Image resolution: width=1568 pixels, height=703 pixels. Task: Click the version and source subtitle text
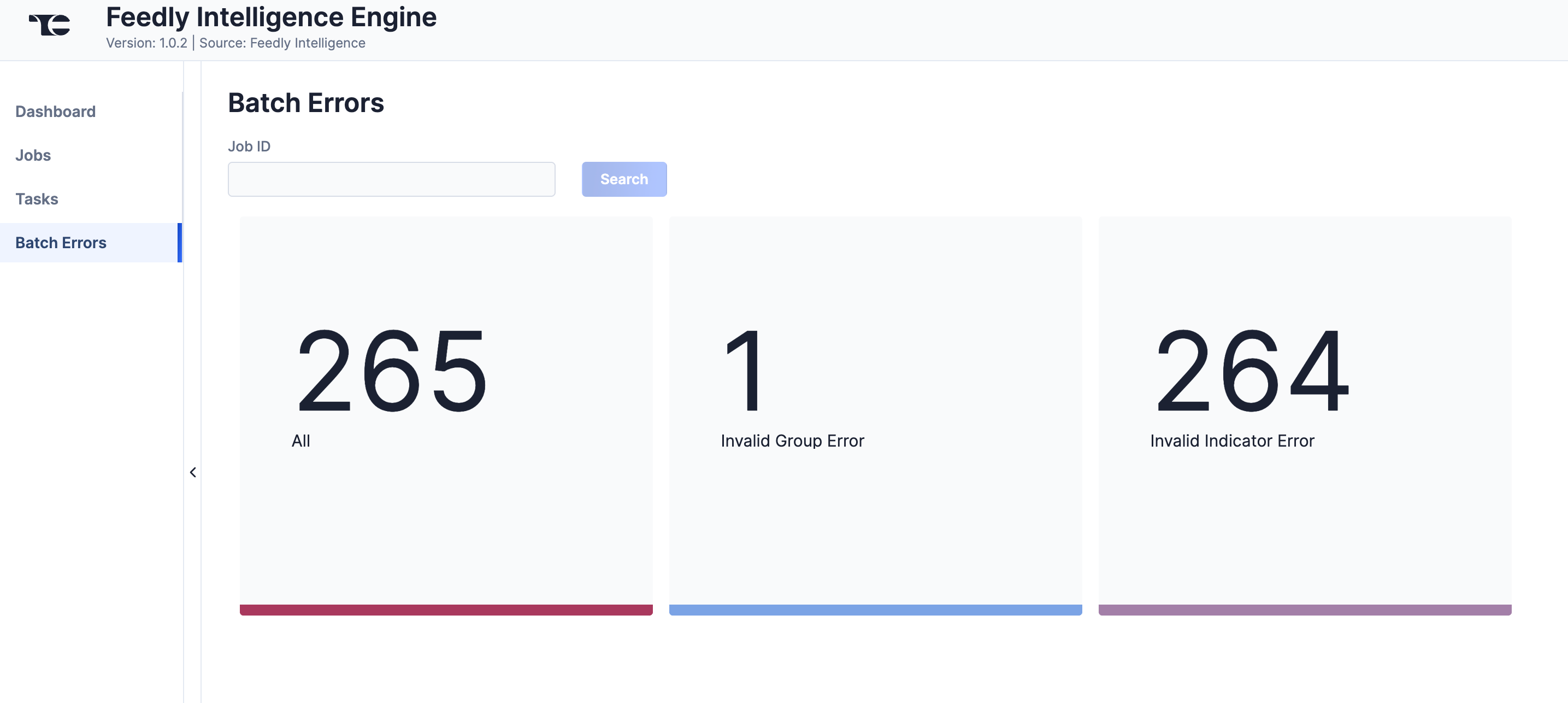click(x=235, y=43)
